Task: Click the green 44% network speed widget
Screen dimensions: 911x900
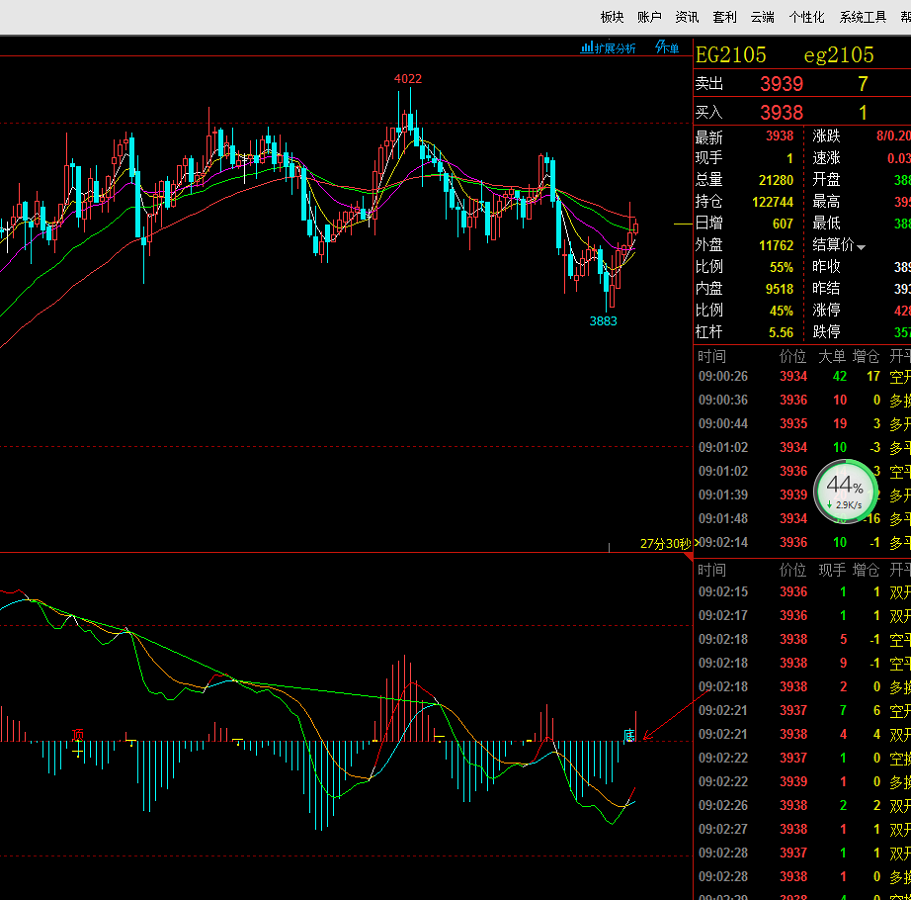Action: click(x=844, y=490)
